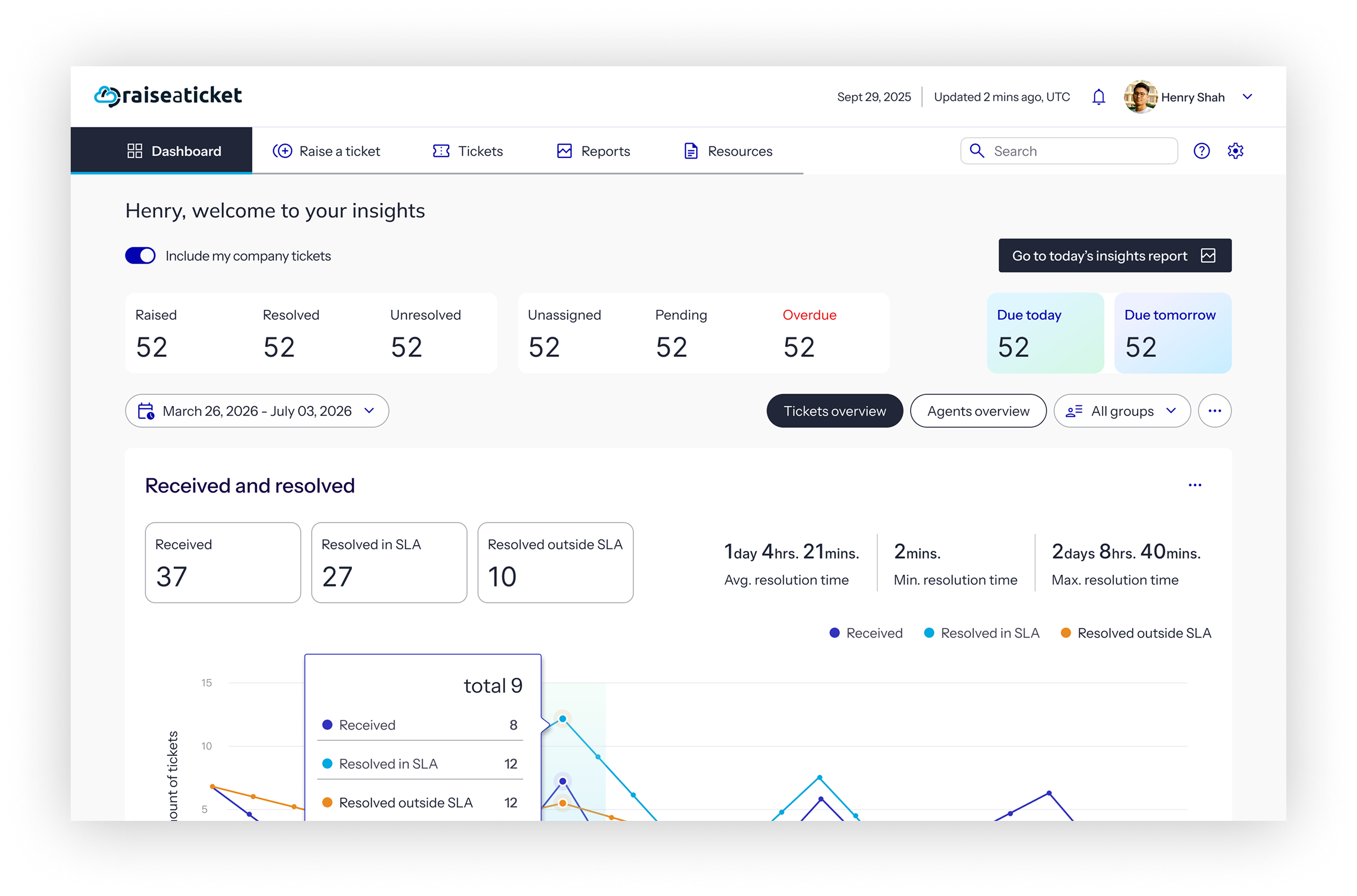1357x896 pixels.
Task: Click the search magnifier icon
Action: (977, 151)
